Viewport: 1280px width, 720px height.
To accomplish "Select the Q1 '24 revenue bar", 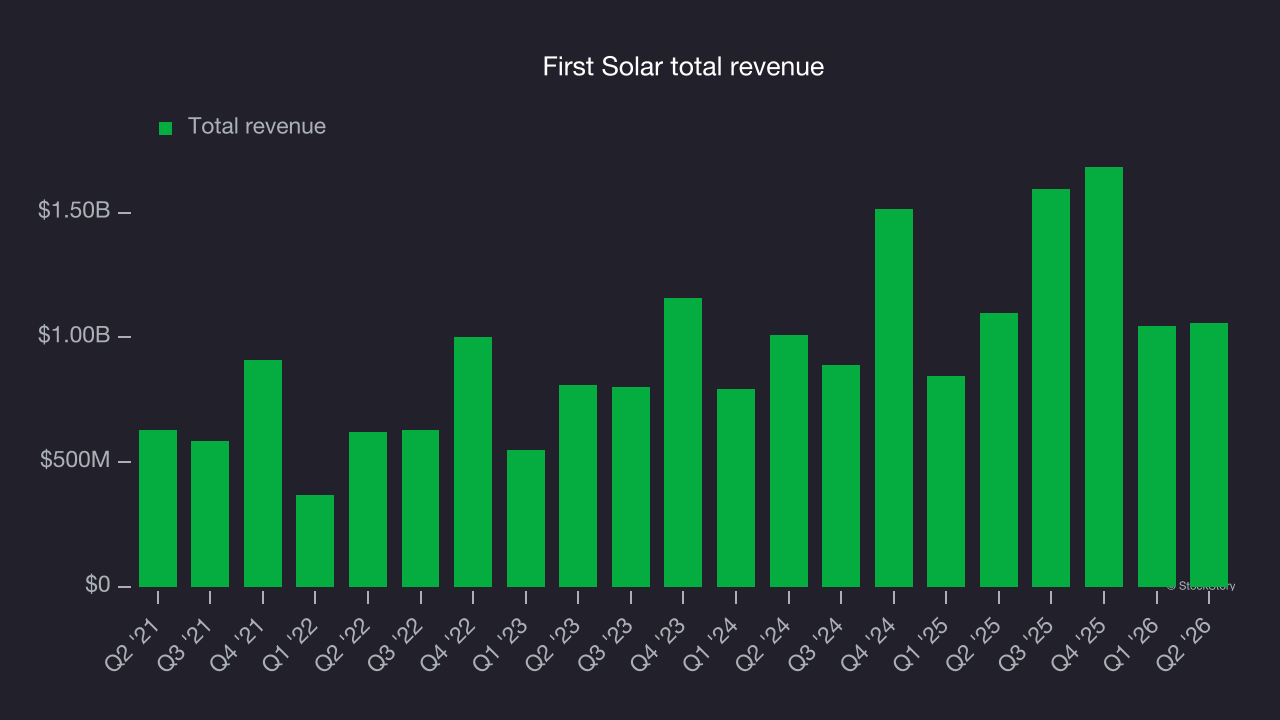I will click(x=736, y=488).
